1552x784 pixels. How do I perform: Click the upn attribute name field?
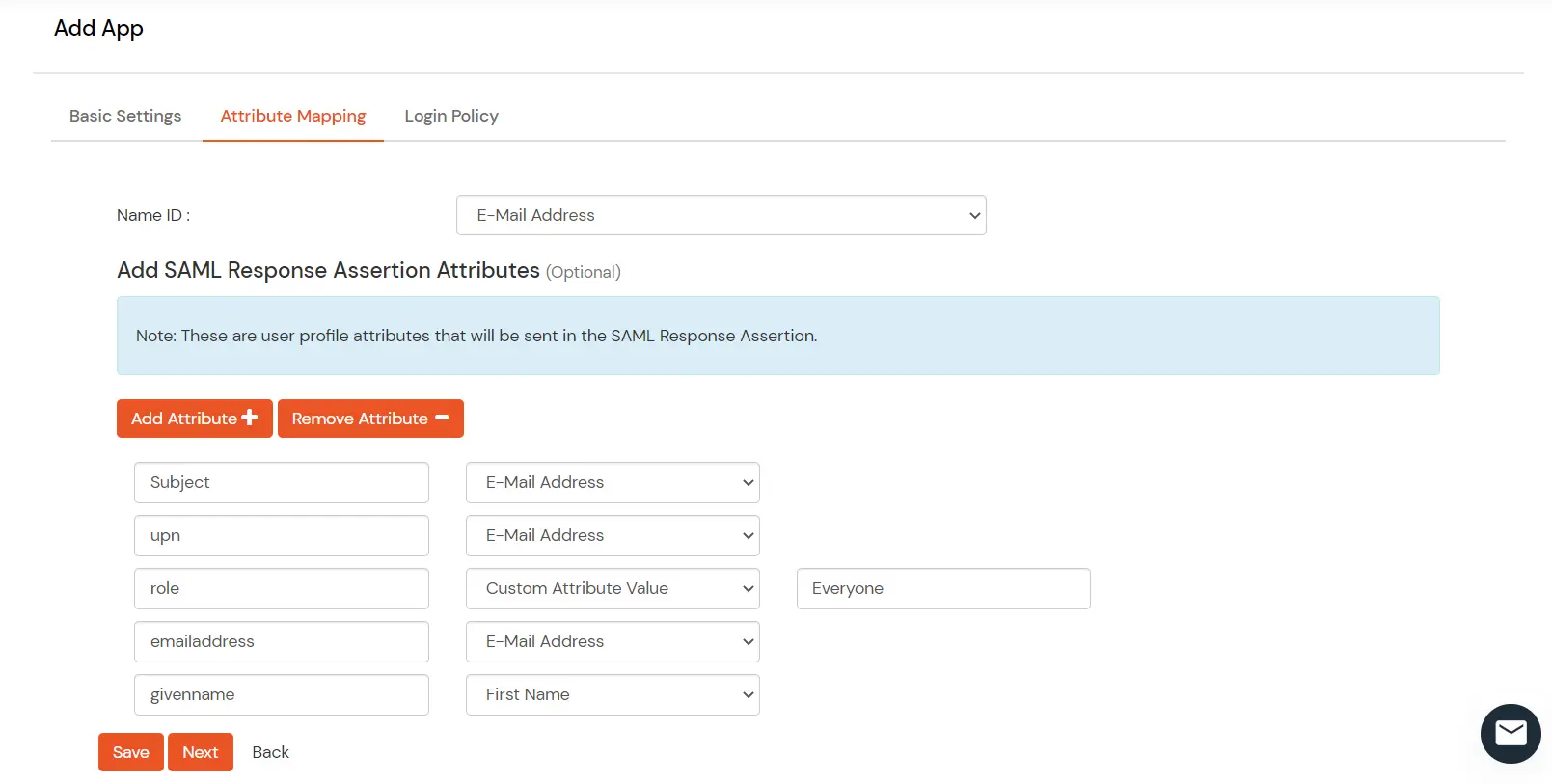click(282, 535)
